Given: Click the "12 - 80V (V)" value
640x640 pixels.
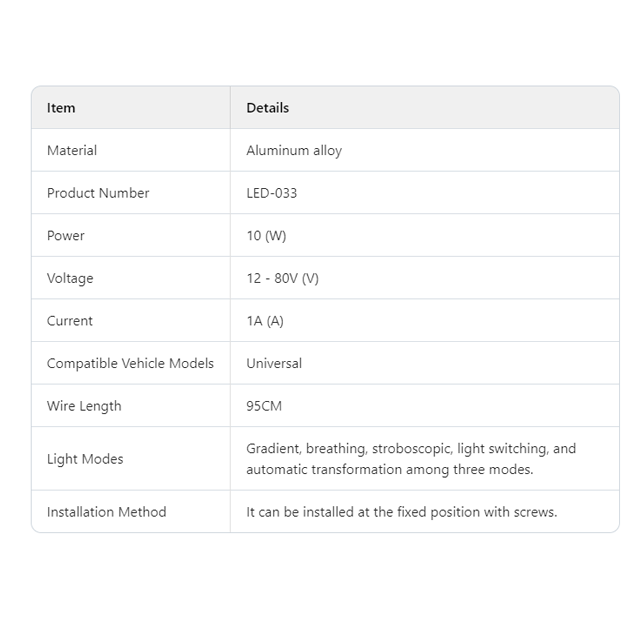Looking at the screenshot, I should click(283, 278).
